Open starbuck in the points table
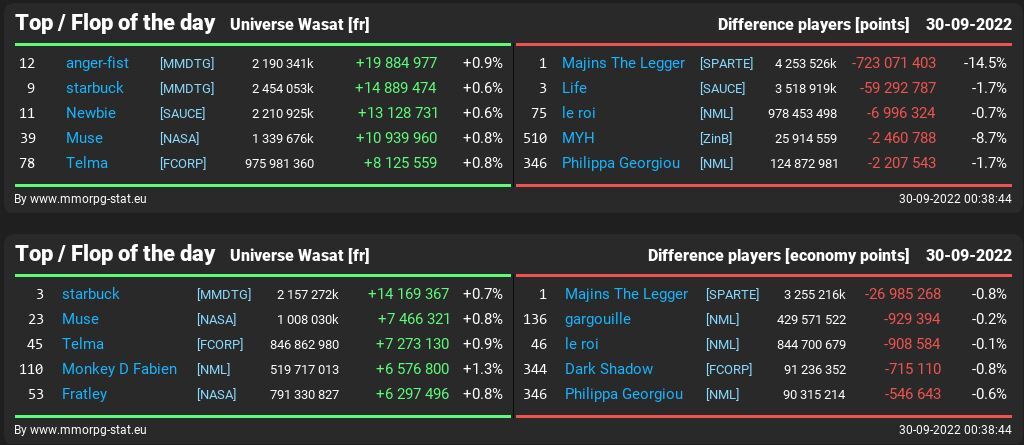The image size is (1024, 445). click(x=95, y=88)
